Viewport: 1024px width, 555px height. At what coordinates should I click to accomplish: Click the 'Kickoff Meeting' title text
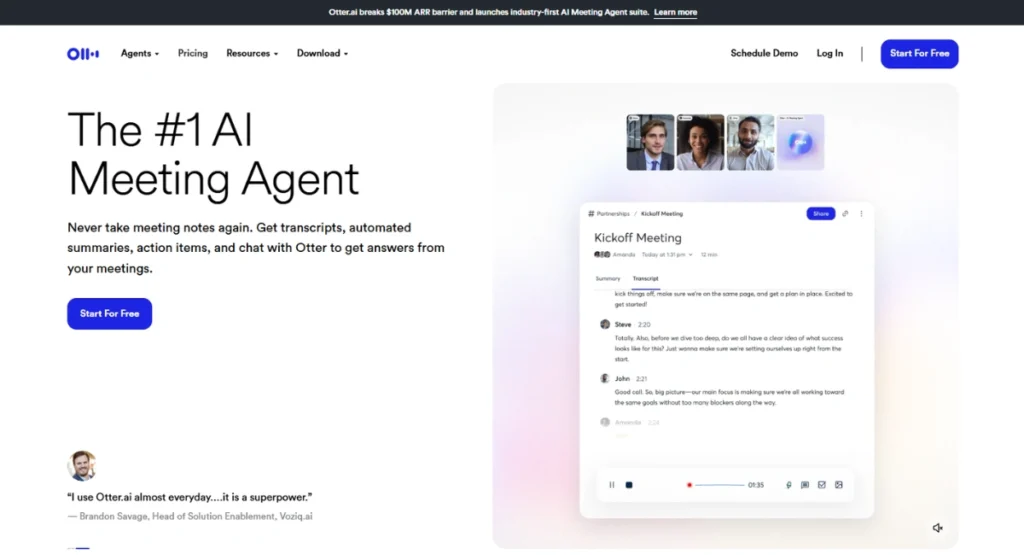(637, 238)
